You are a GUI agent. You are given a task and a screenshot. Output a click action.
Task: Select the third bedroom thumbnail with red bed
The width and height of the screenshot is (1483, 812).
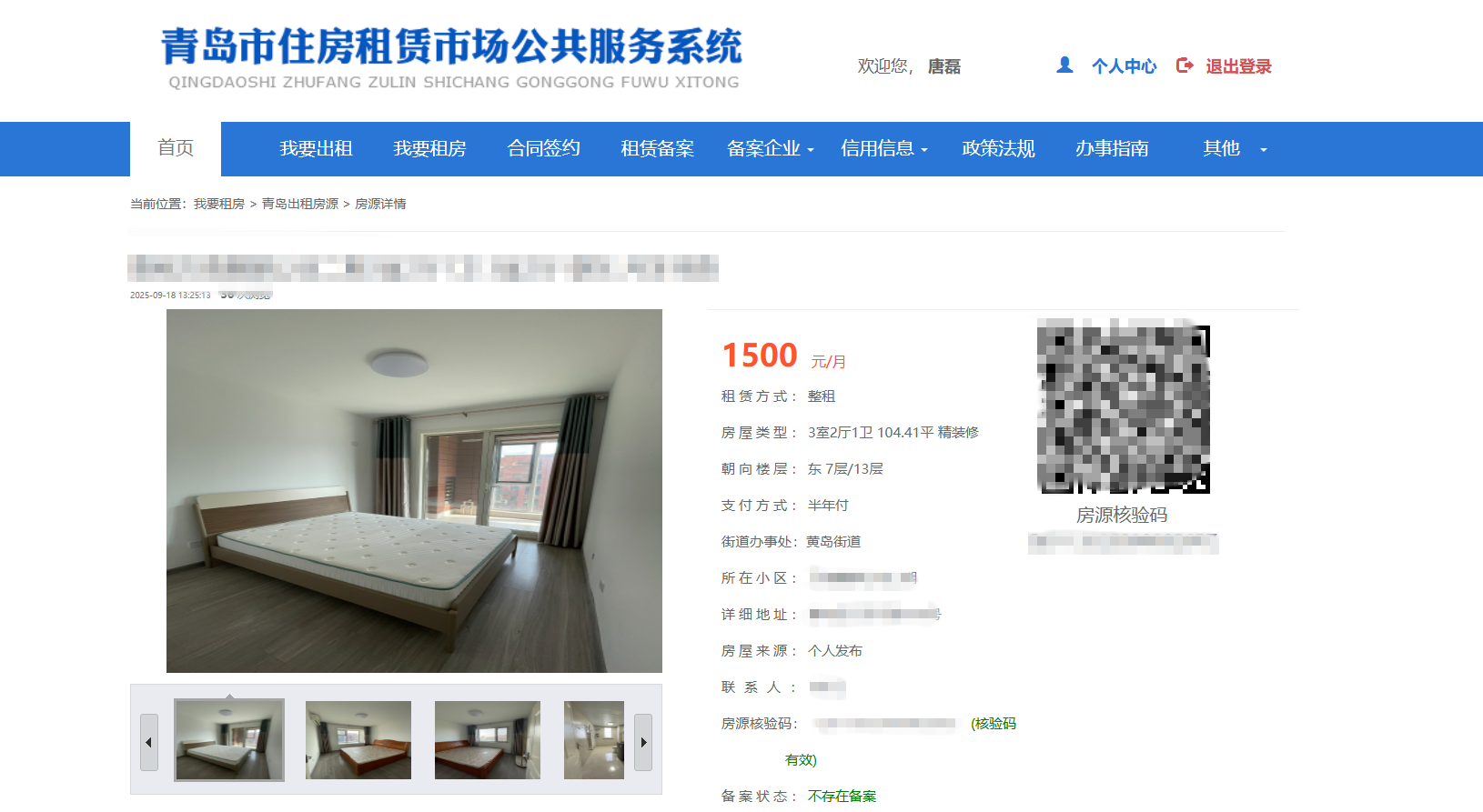coord(488,740)
